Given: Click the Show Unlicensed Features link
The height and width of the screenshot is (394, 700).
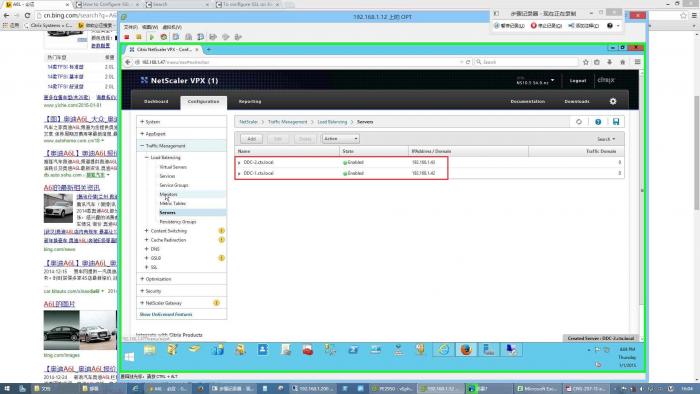Looking at the screenshot, I should [166, 315].
